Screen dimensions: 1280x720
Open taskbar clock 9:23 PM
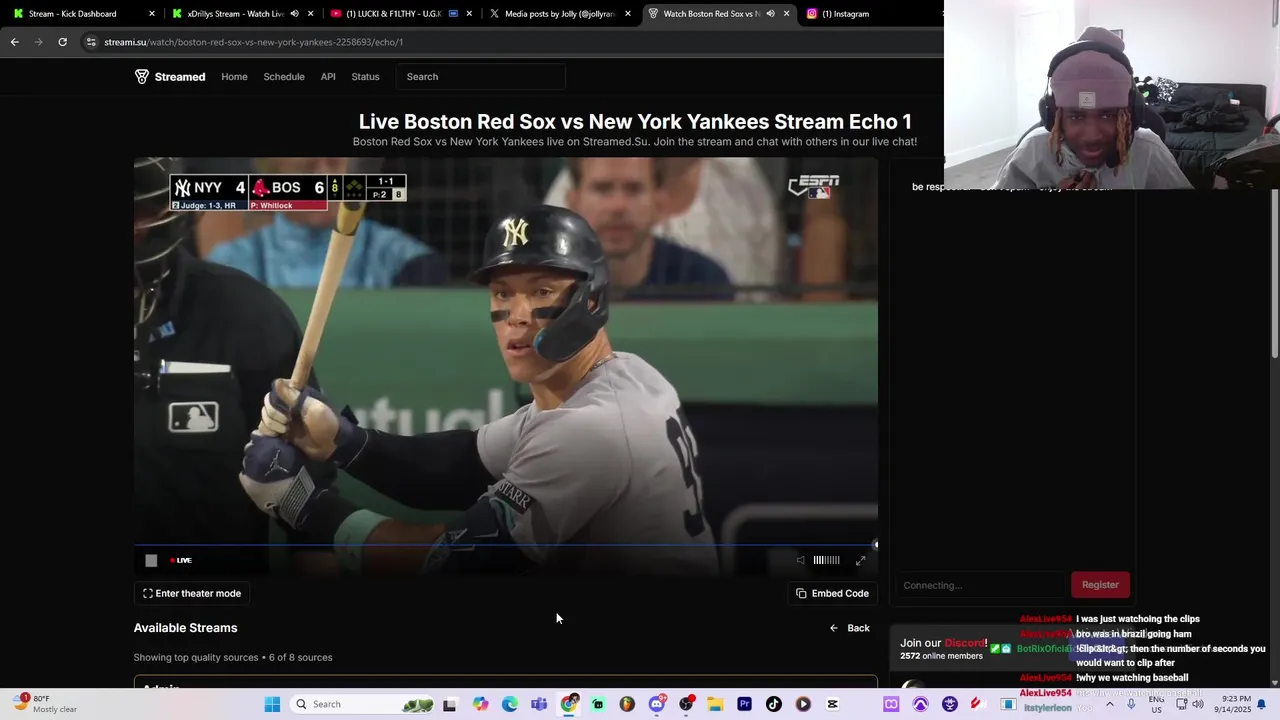1235,704
